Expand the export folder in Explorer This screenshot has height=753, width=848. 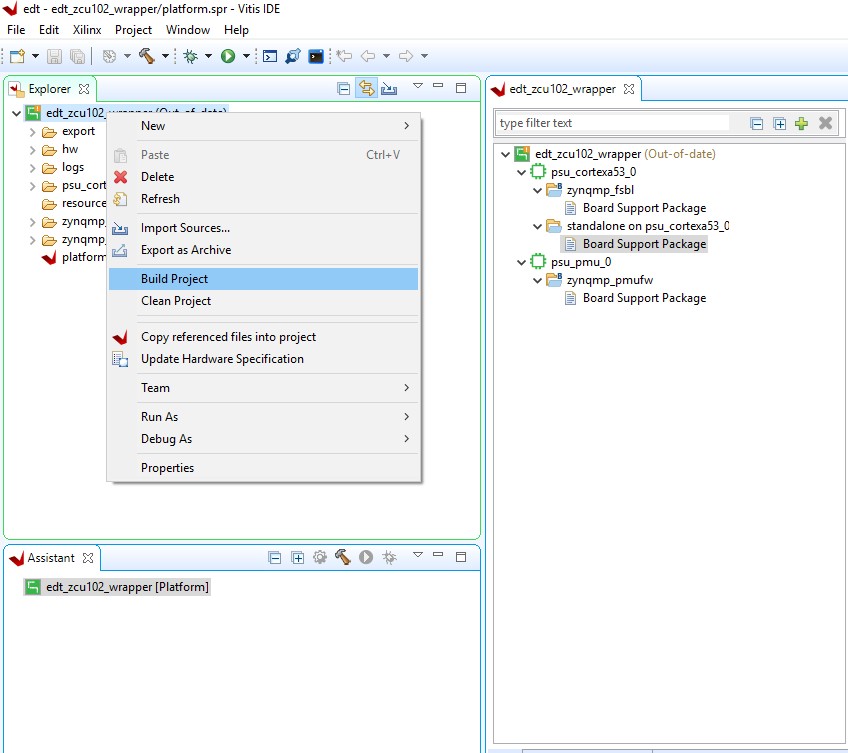click(32, 131)
